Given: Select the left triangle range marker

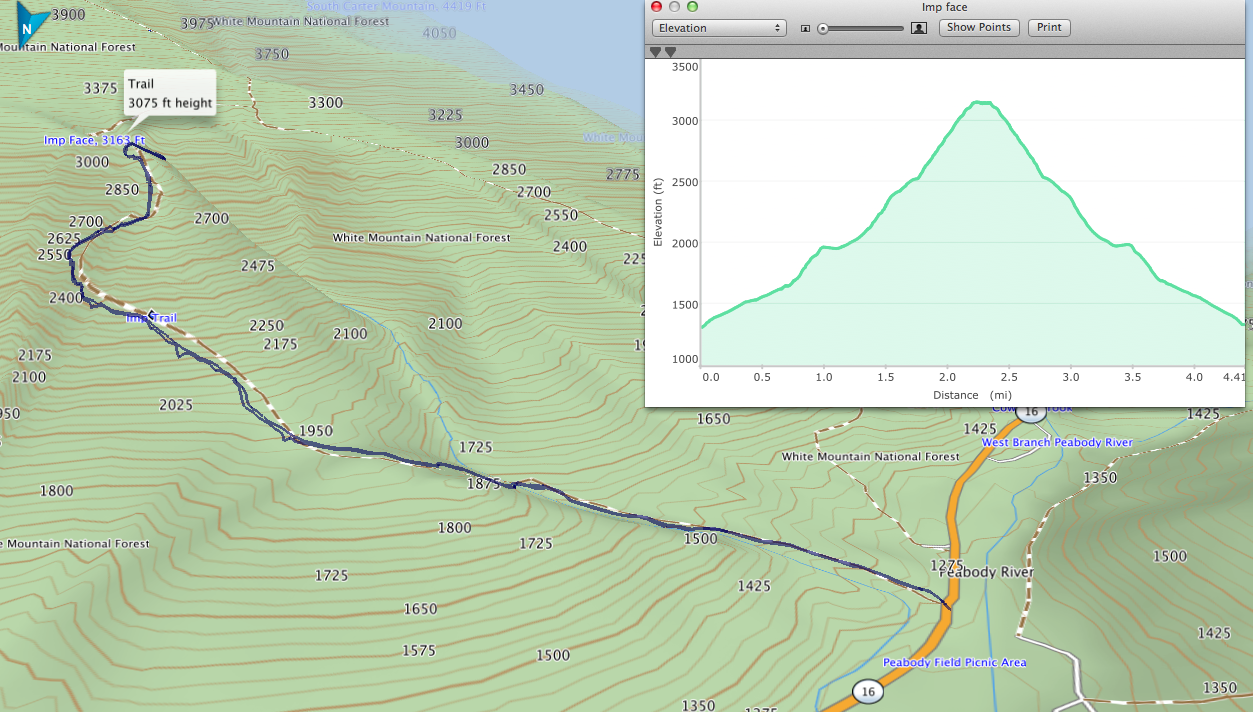Looking at the screenshot, I should pos(655,52).
